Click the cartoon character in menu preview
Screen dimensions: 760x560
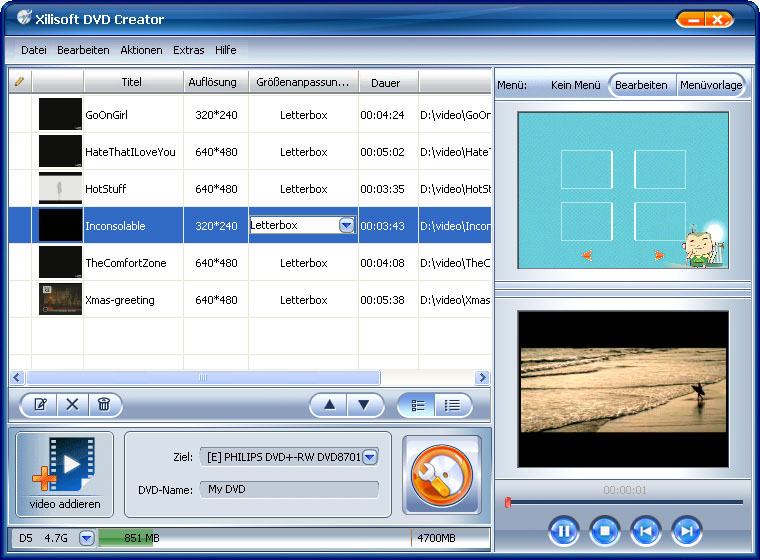(x=701, y=248)
